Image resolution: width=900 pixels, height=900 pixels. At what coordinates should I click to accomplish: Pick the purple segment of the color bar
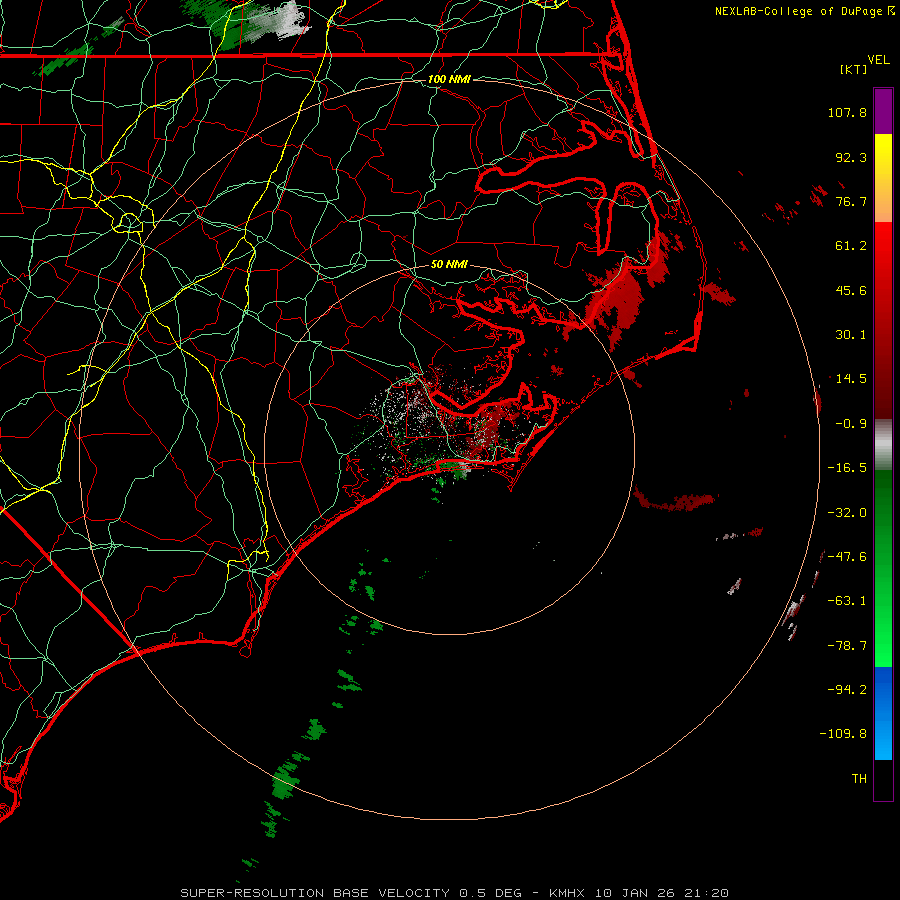coord(883,112)
